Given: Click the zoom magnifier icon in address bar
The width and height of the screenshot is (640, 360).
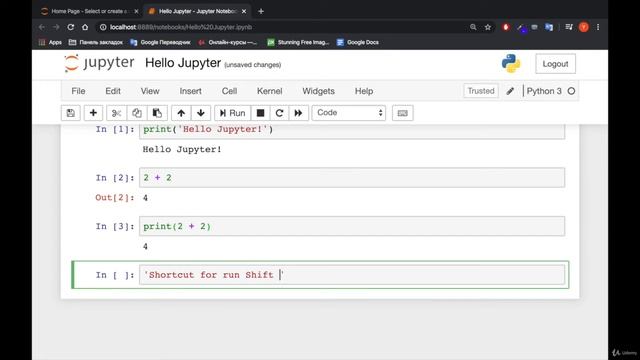Looking at the screenshot, I should point(473,27).
